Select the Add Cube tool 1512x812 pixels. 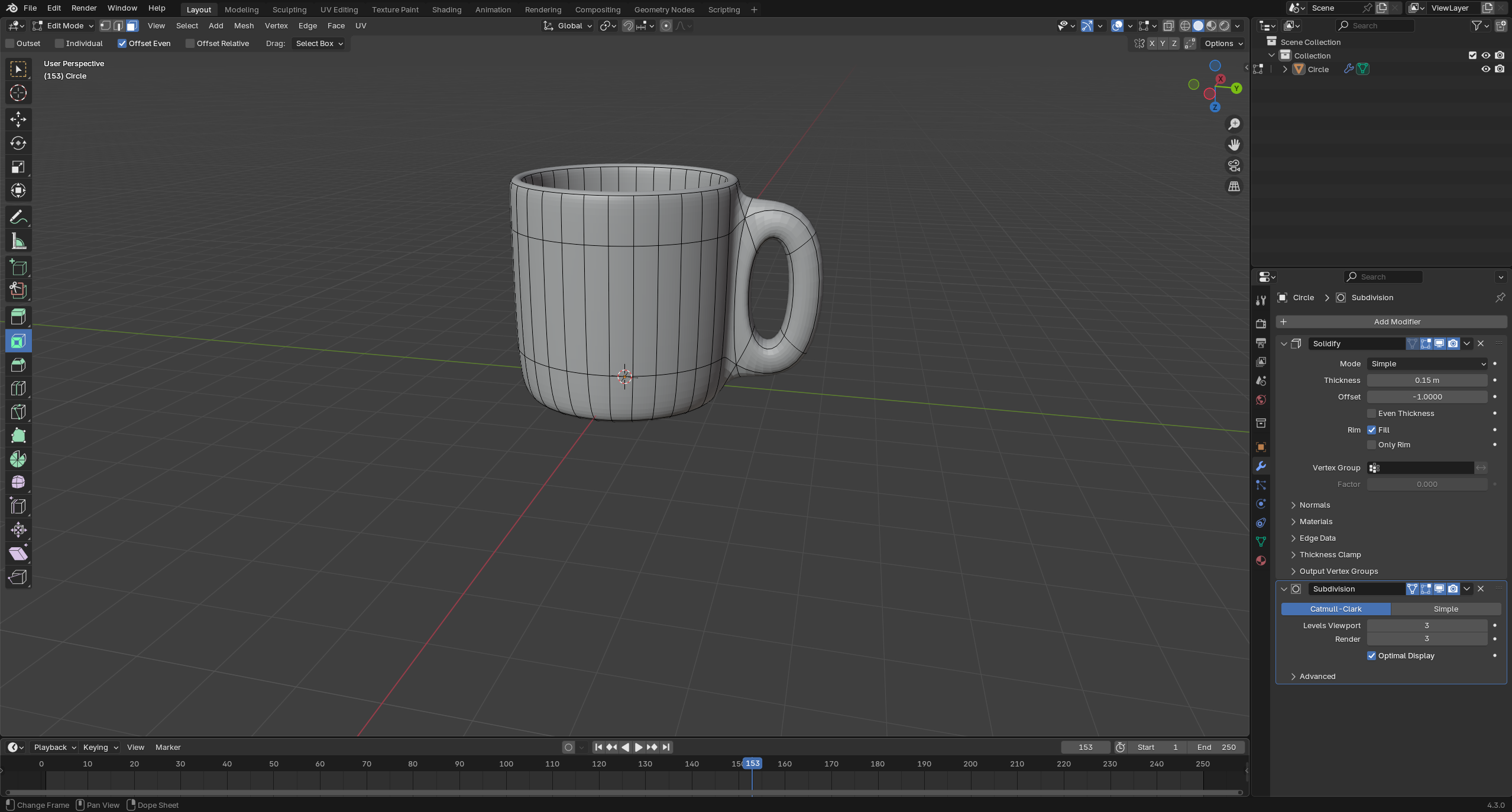pyautogui.click(x=18, y=267)
